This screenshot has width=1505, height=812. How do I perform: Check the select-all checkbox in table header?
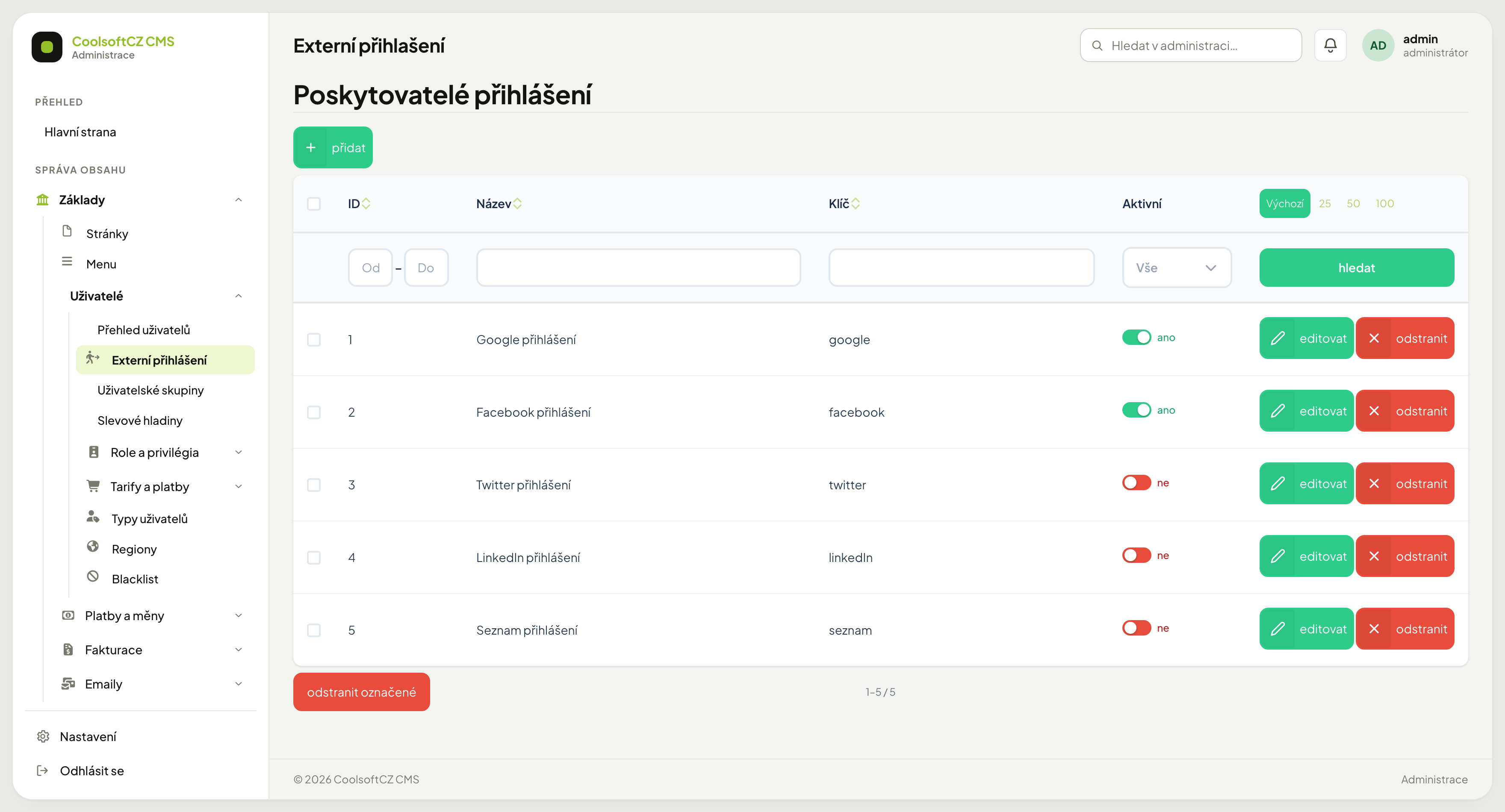tap(314, 204)
